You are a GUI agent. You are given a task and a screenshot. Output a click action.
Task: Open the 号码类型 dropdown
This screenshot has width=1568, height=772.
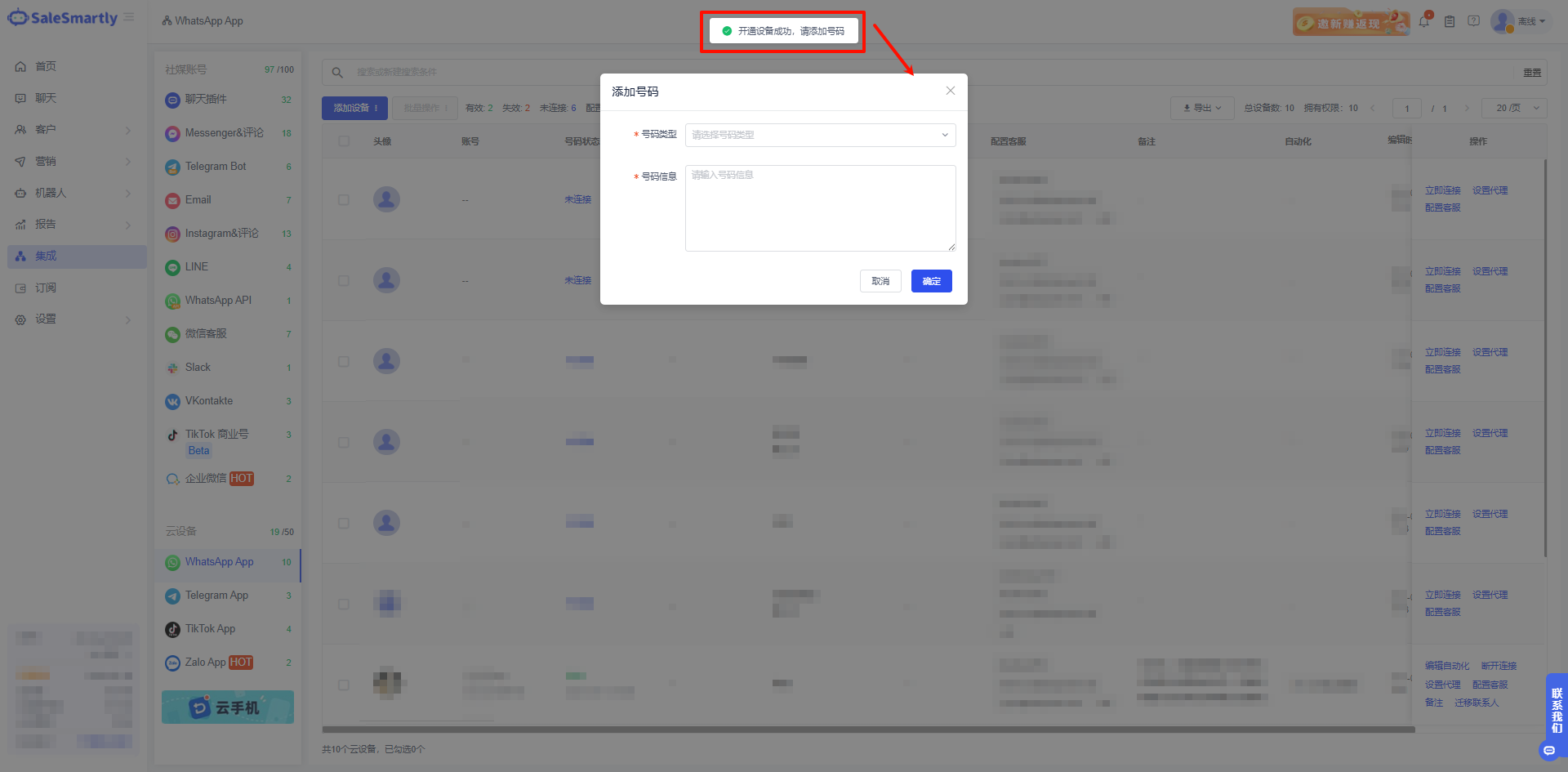tap(820, 135)
